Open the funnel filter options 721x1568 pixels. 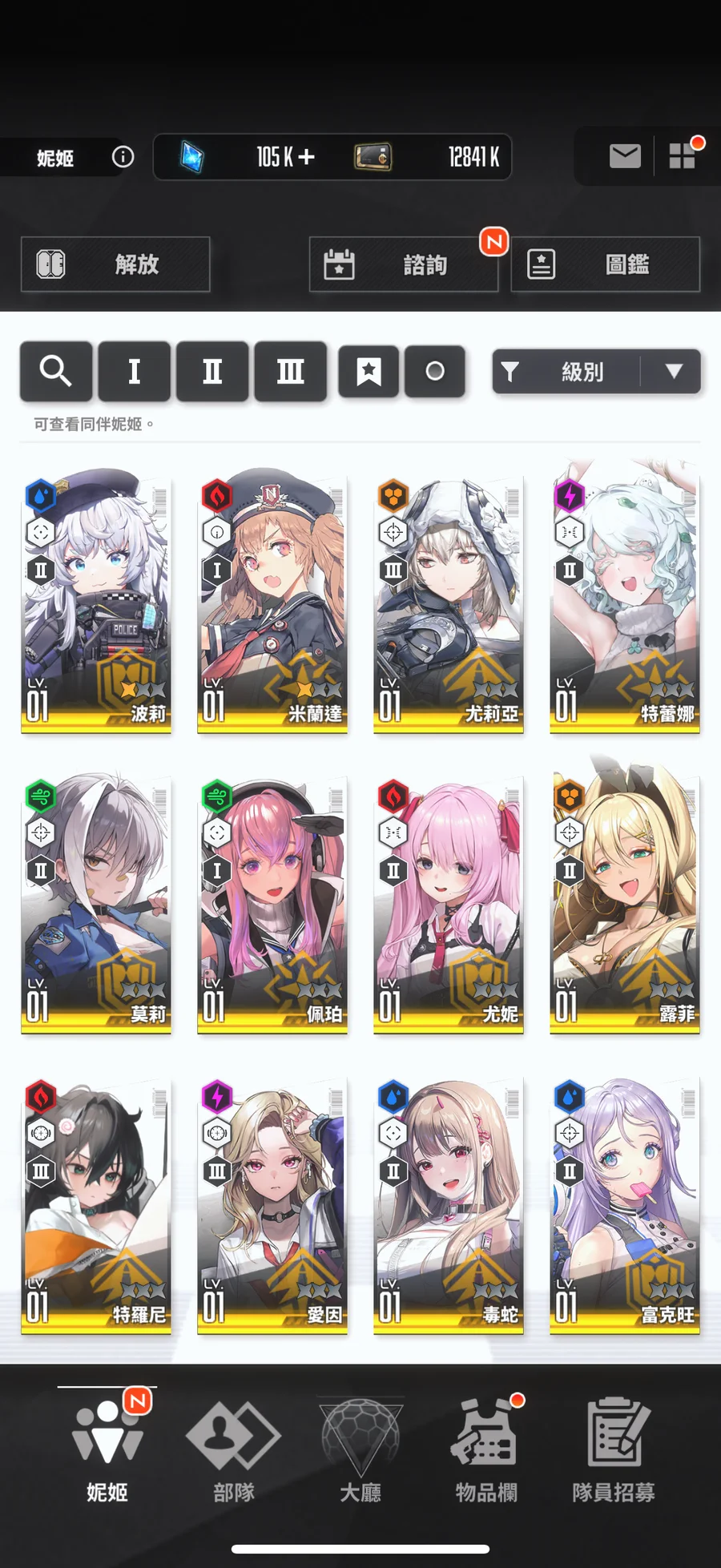[x=510, y=371]
